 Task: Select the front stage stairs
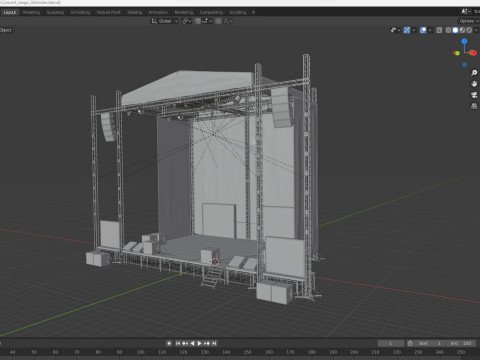pos(211,277)
